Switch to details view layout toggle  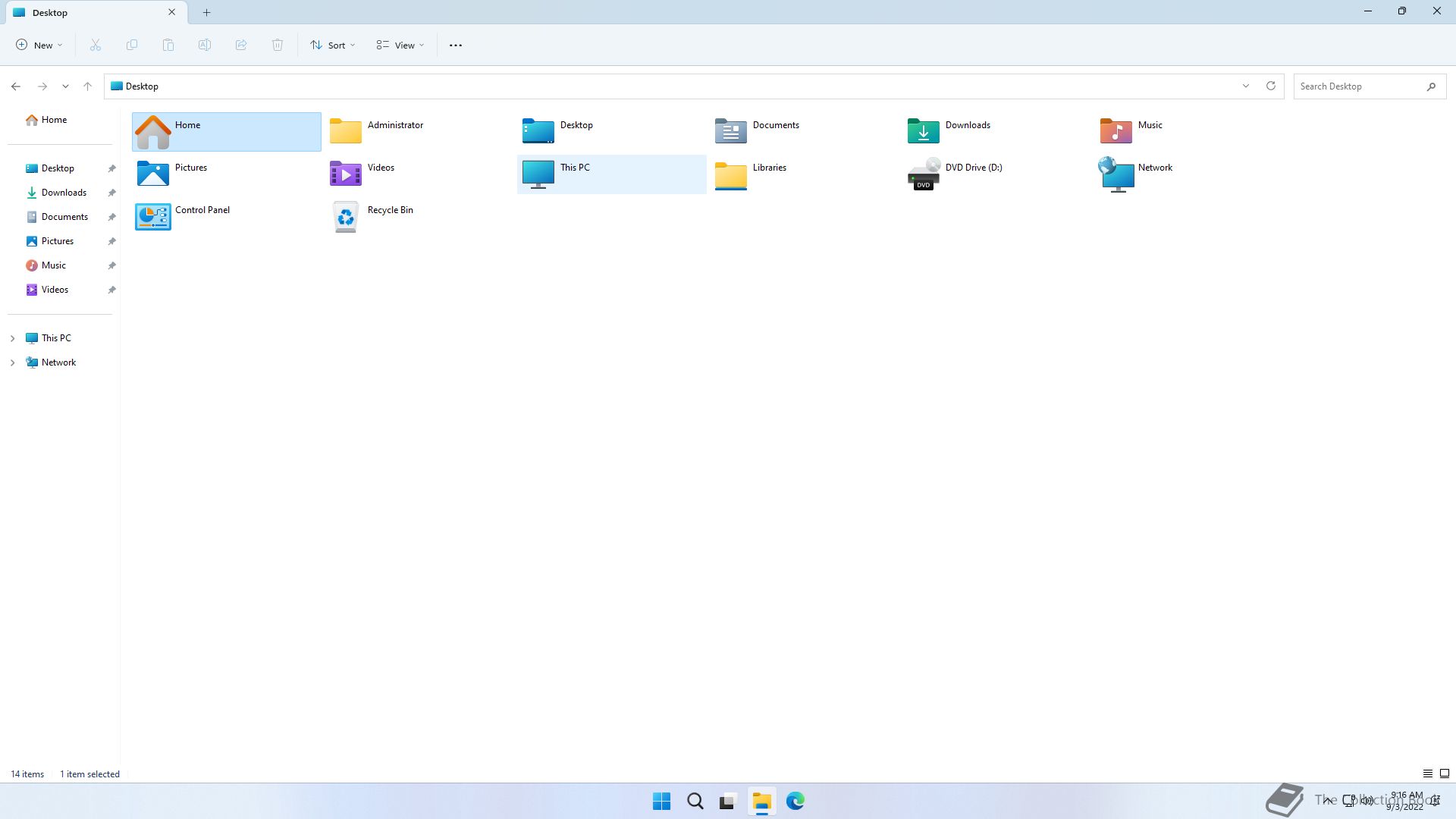pyautogui.click(x=1427, y=773)
